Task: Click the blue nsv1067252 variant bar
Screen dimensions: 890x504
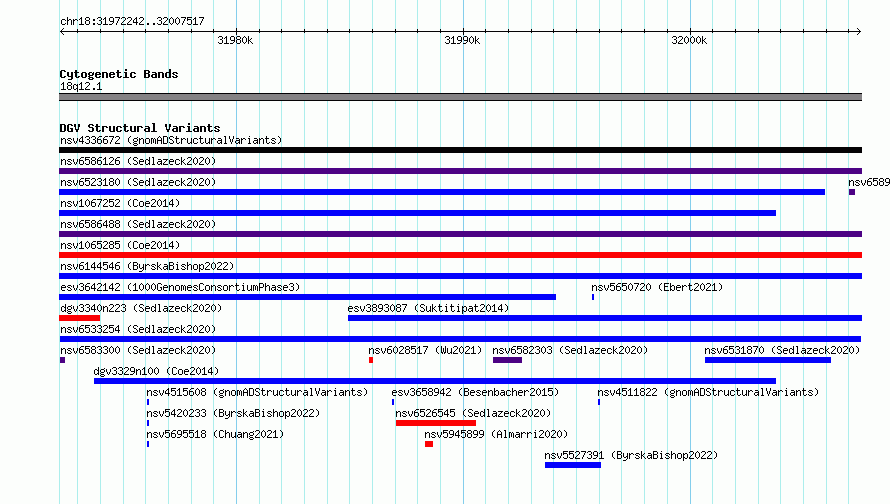Action: click(417, 213)
